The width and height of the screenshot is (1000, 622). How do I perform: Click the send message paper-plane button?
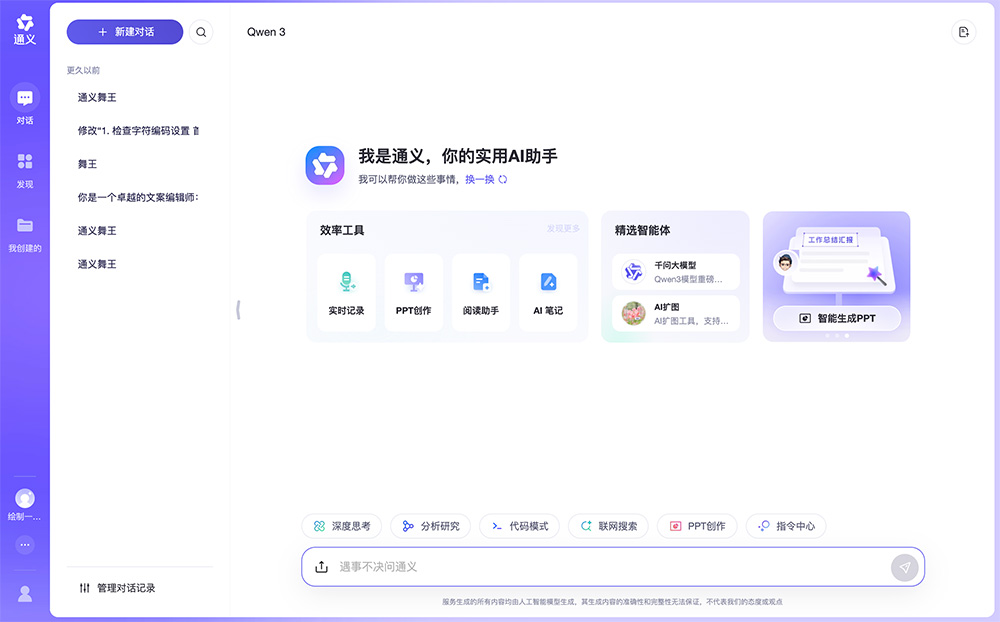click(x=904, y=567)
